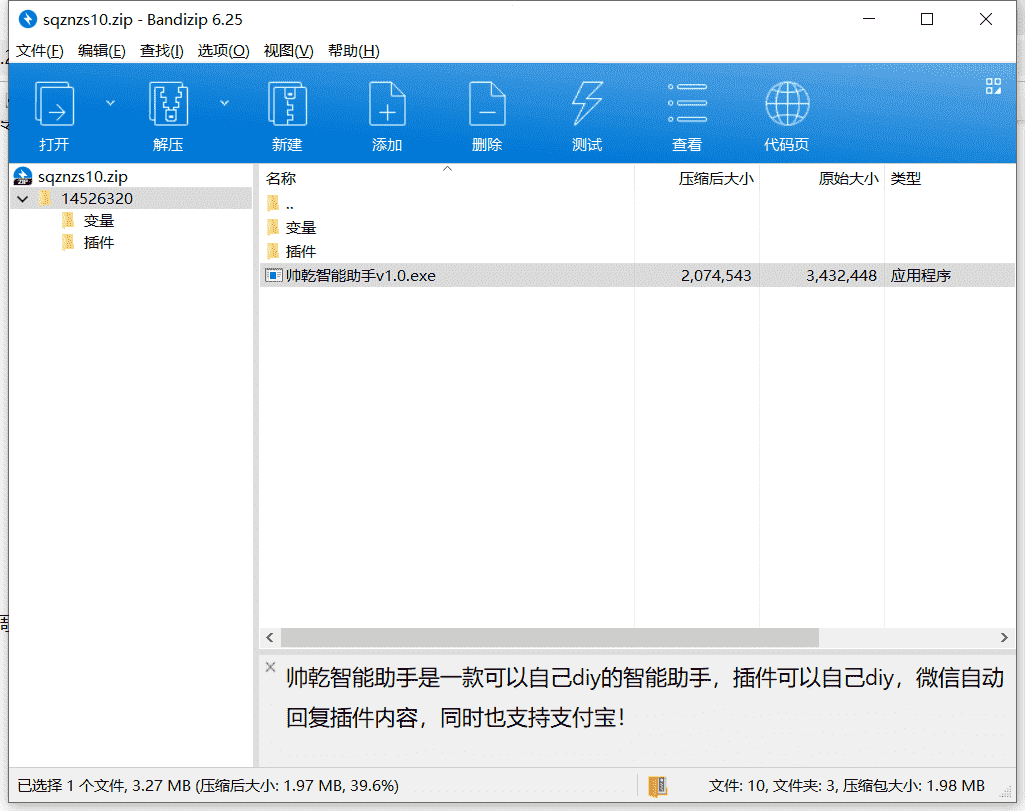Screen dimensions: 1025x811
Task: Click the 查看 (View) toolbar icon
Action: click(x=687, y=104)
